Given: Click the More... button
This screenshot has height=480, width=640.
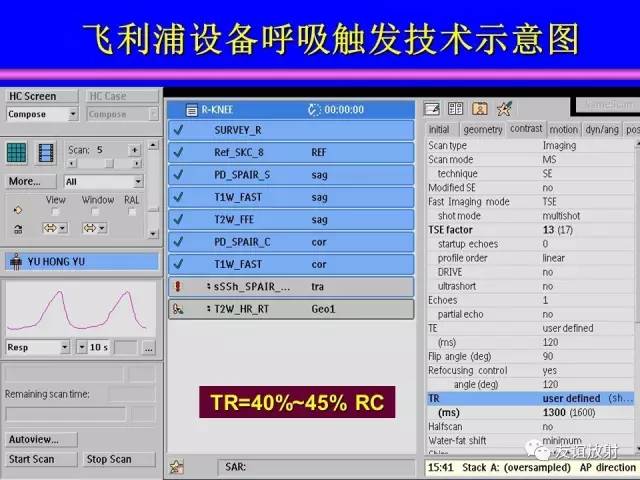Looking at the screenshot, I should [31, 181].
